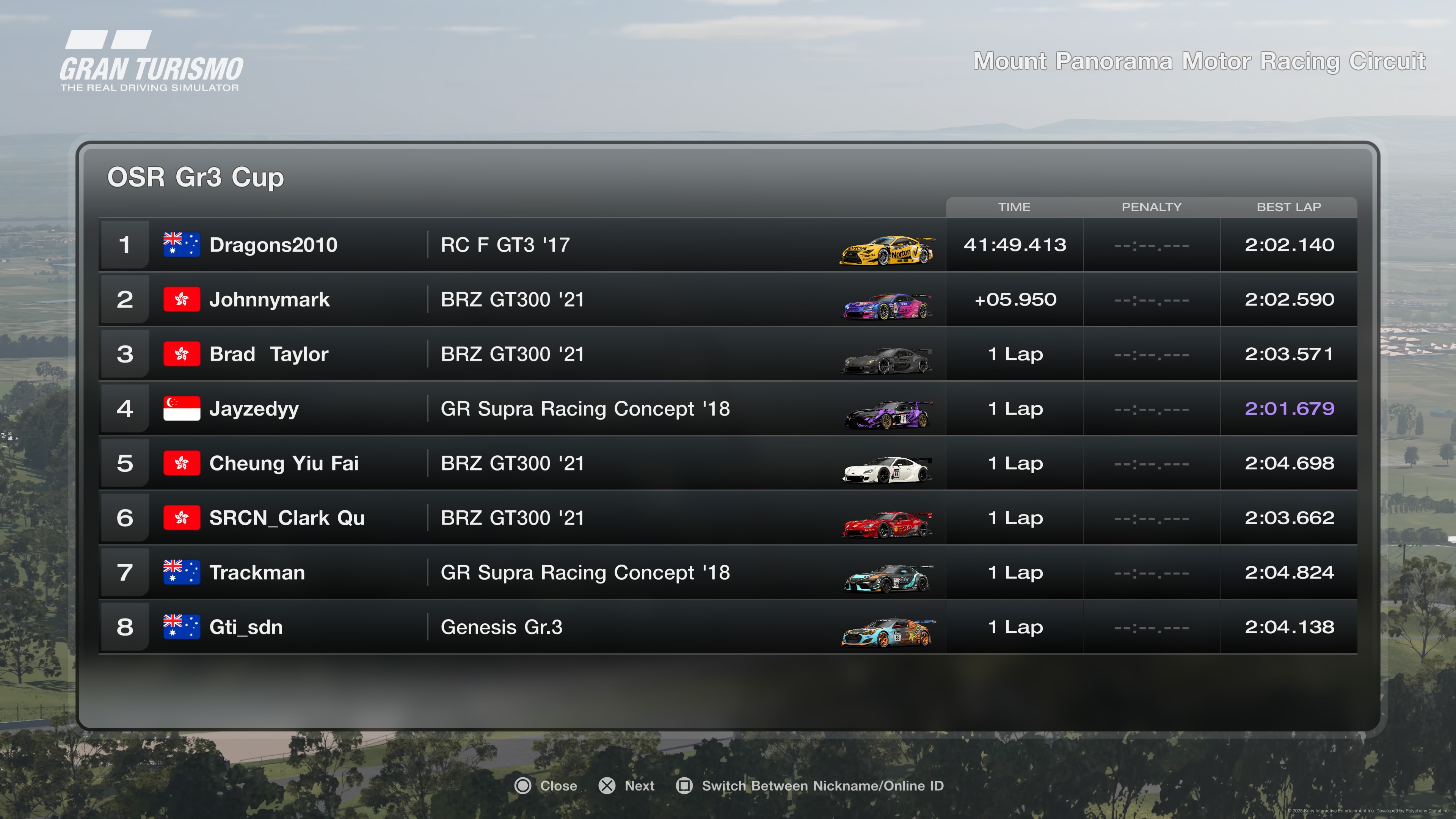Viewport: 1456px width, 819px height.
Task: Select driver name Jayzedyy
Action: pyautogui.click(x=254, y=409)
